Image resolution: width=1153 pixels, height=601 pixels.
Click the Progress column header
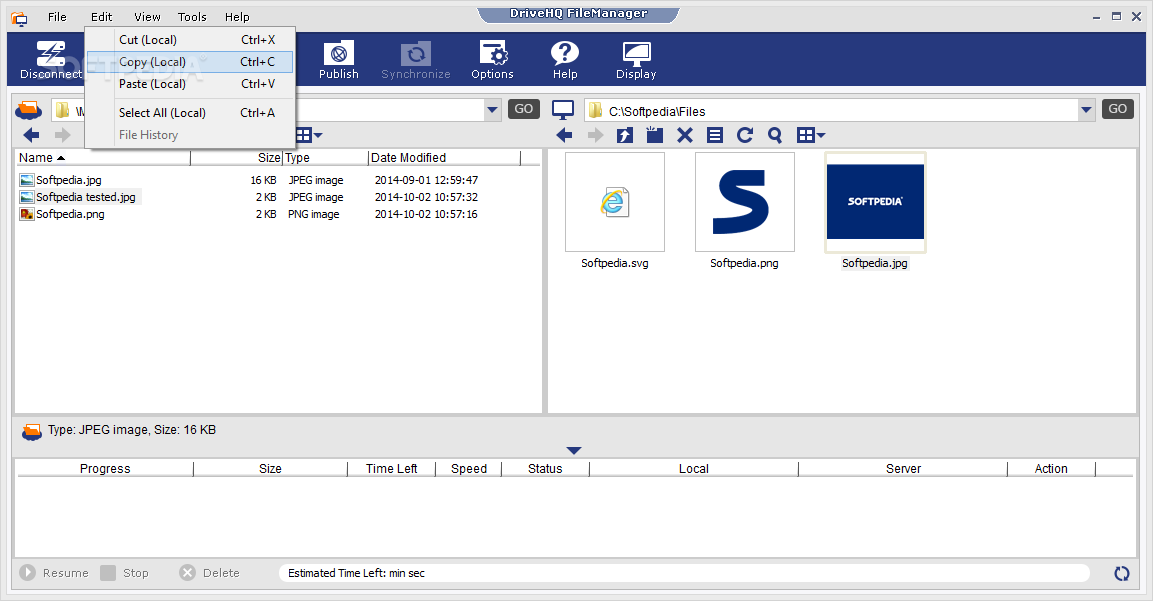point(105,469)
